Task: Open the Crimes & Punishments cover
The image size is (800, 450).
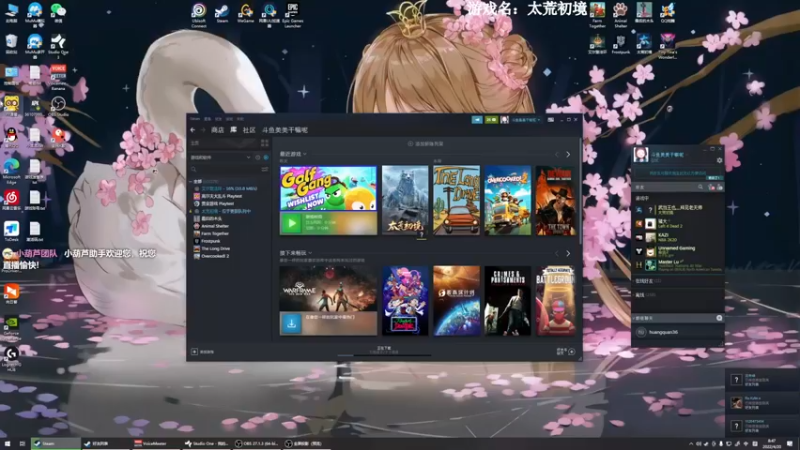Action: click(x=508, y=301)
